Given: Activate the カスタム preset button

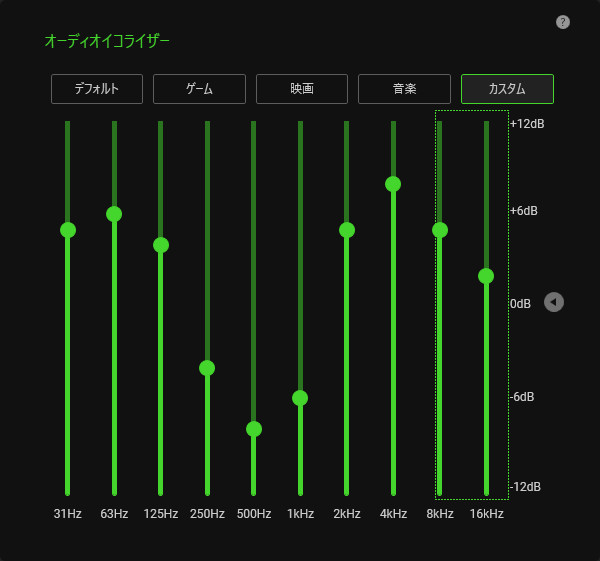Looking at the screenshot, I should pos(507,89).
